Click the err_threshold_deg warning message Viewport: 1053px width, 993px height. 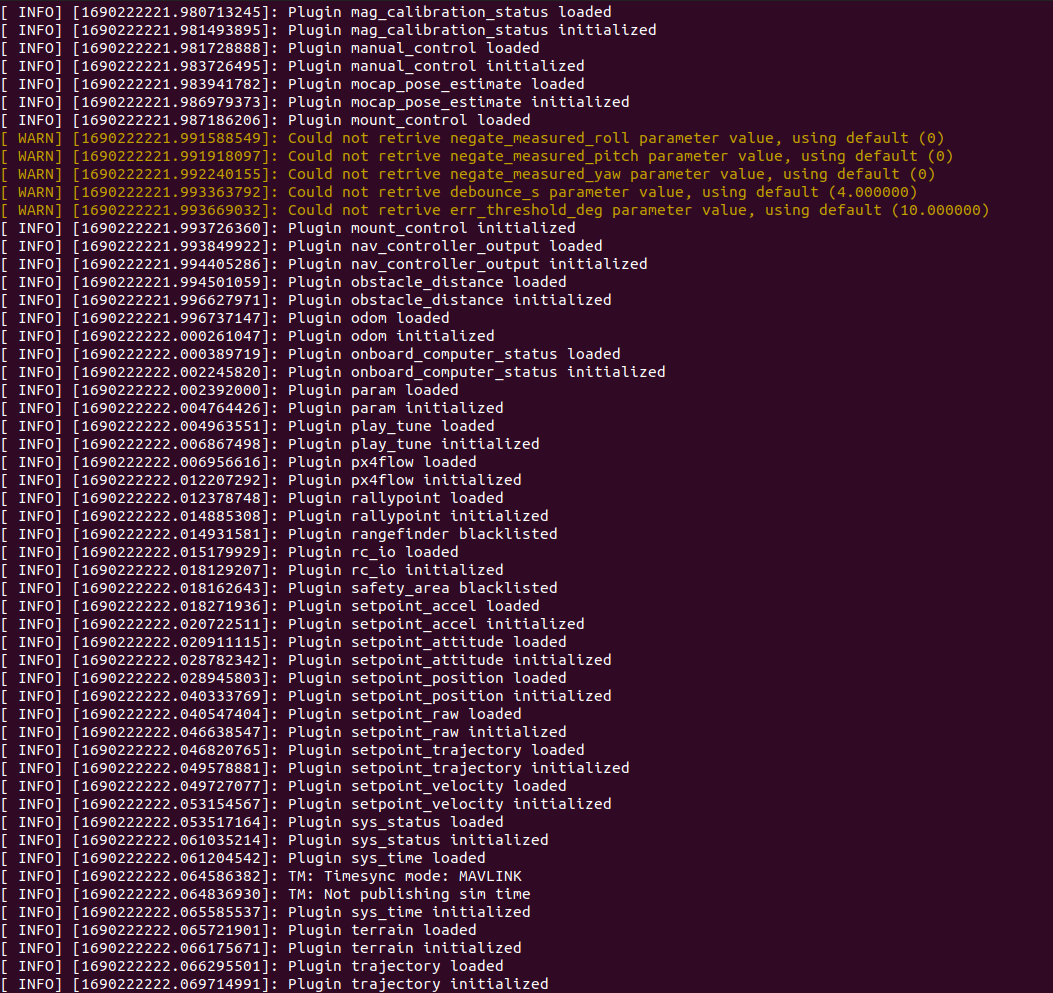point(638,210)
